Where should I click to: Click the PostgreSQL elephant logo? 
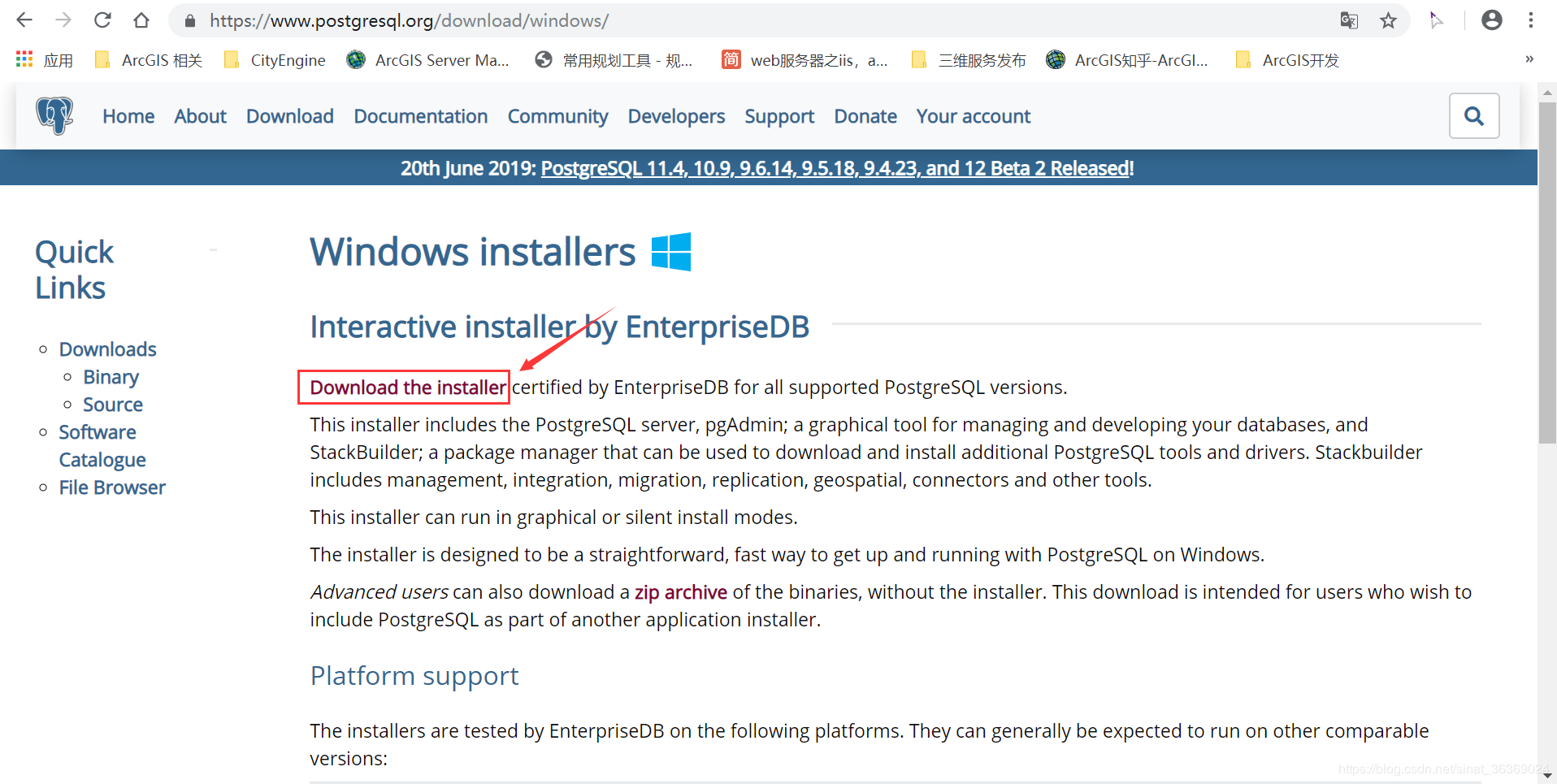click(x=54, y=116)
